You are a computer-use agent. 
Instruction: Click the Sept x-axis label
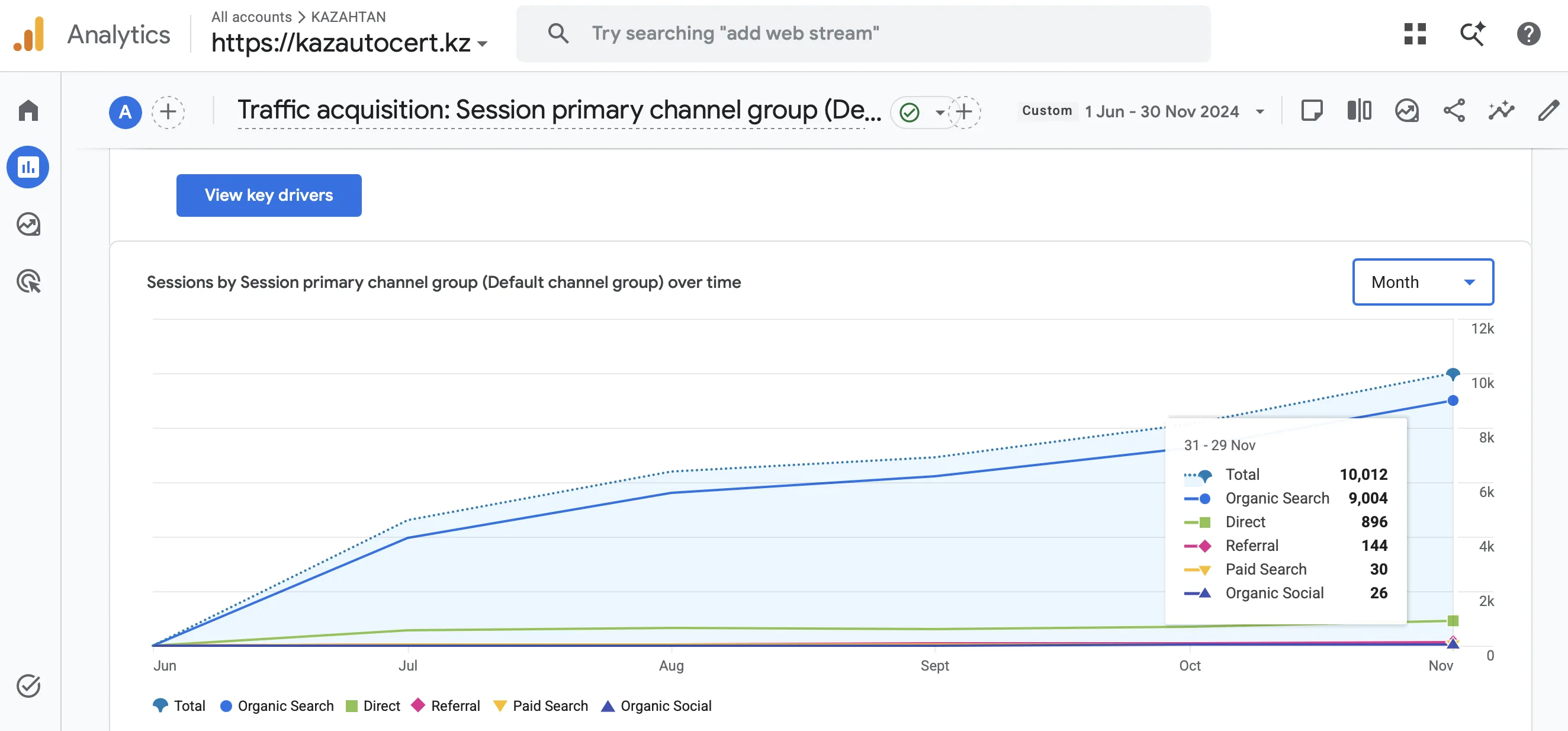click(x=934, y=665)
